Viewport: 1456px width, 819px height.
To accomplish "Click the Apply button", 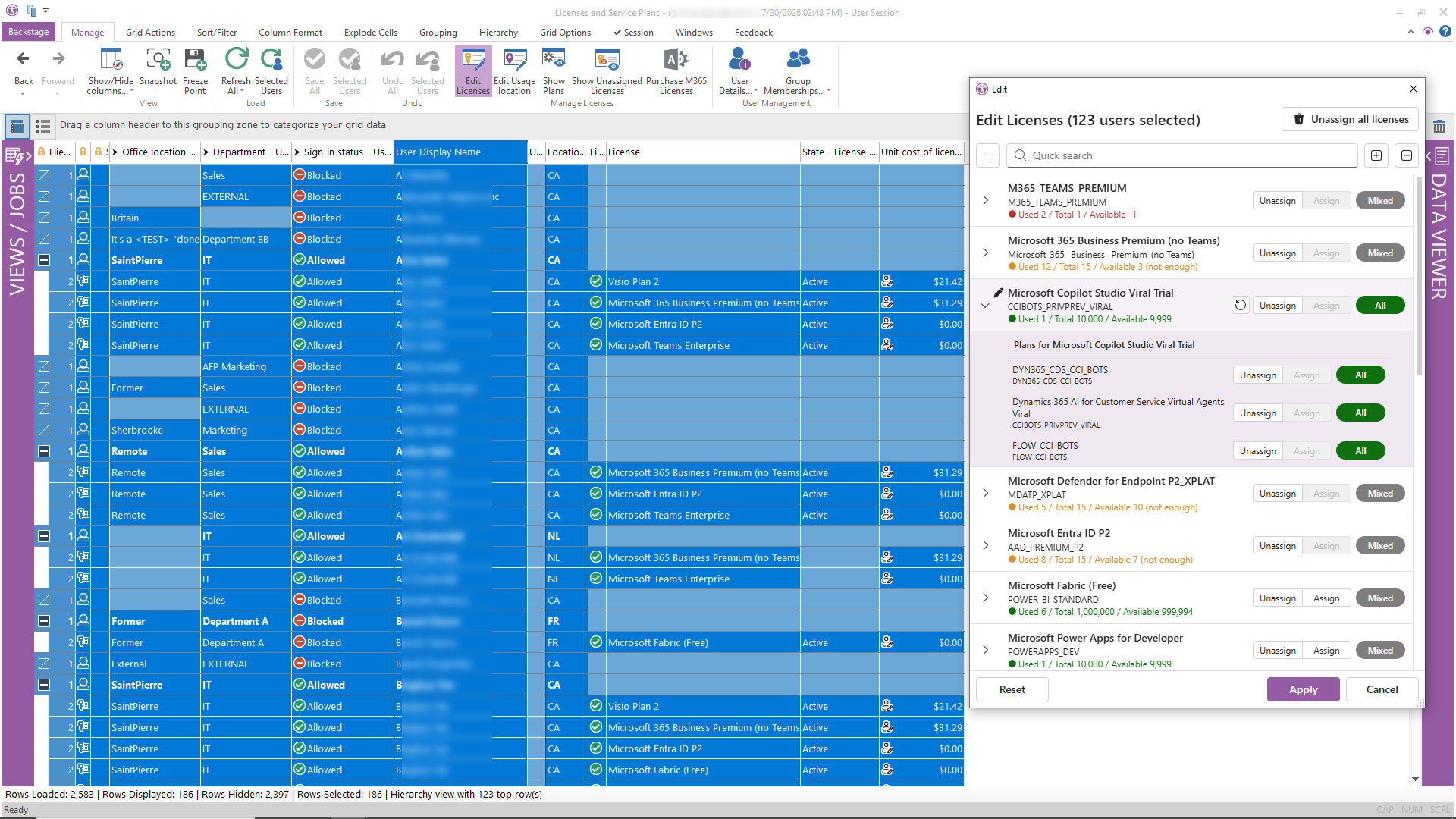I will pos(1303,689).
